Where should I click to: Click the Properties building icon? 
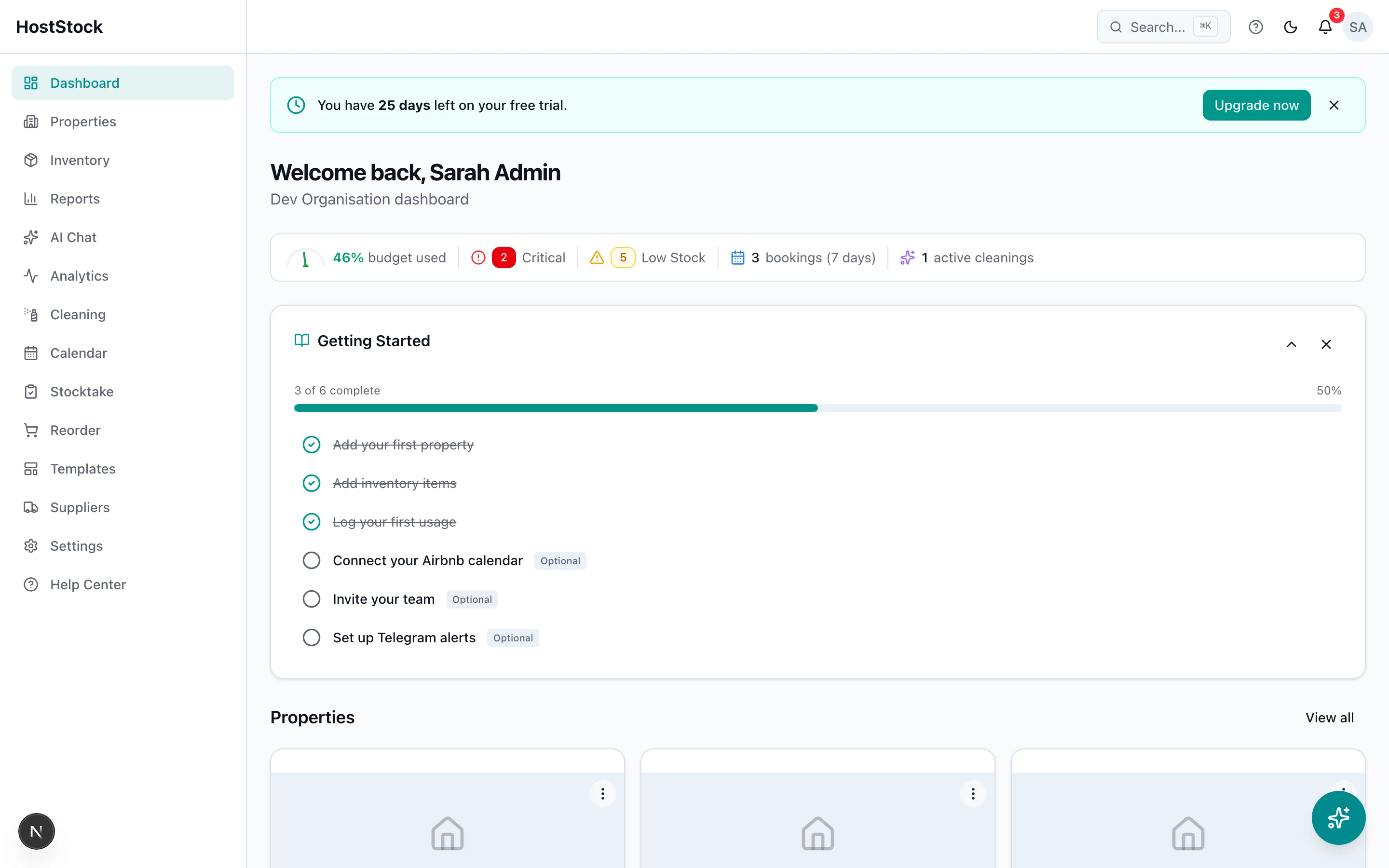(31, 122)
